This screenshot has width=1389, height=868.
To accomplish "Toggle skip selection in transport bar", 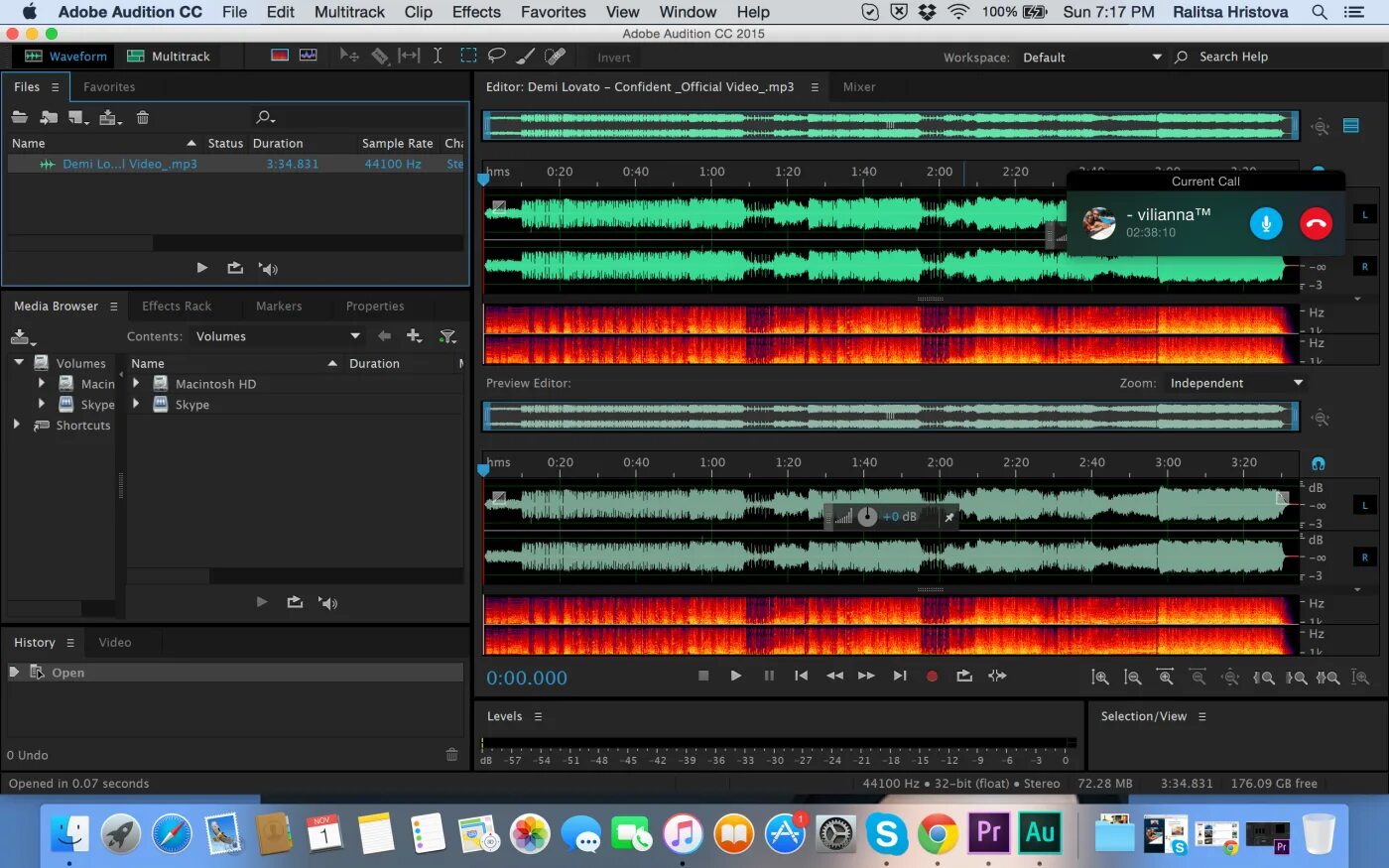I will tap(997, 676).
